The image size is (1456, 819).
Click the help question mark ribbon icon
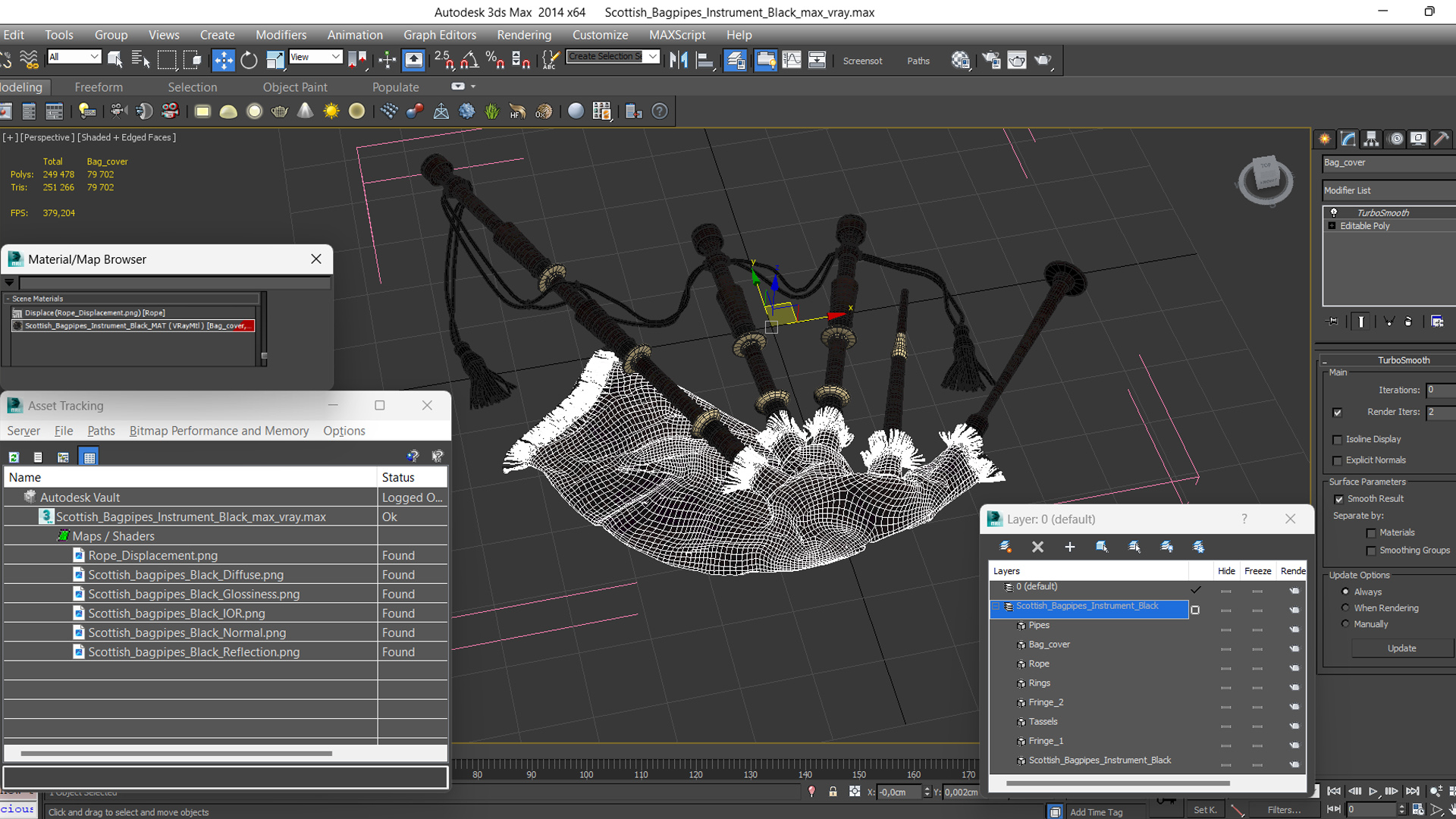660,111
